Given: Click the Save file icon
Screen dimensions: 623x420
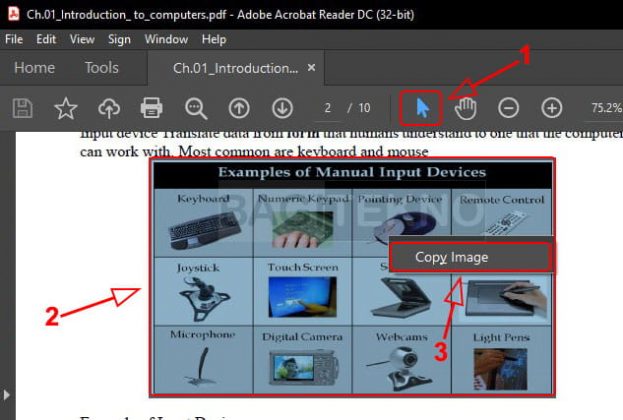Looking at the screenshot, I should click(23, 107).
